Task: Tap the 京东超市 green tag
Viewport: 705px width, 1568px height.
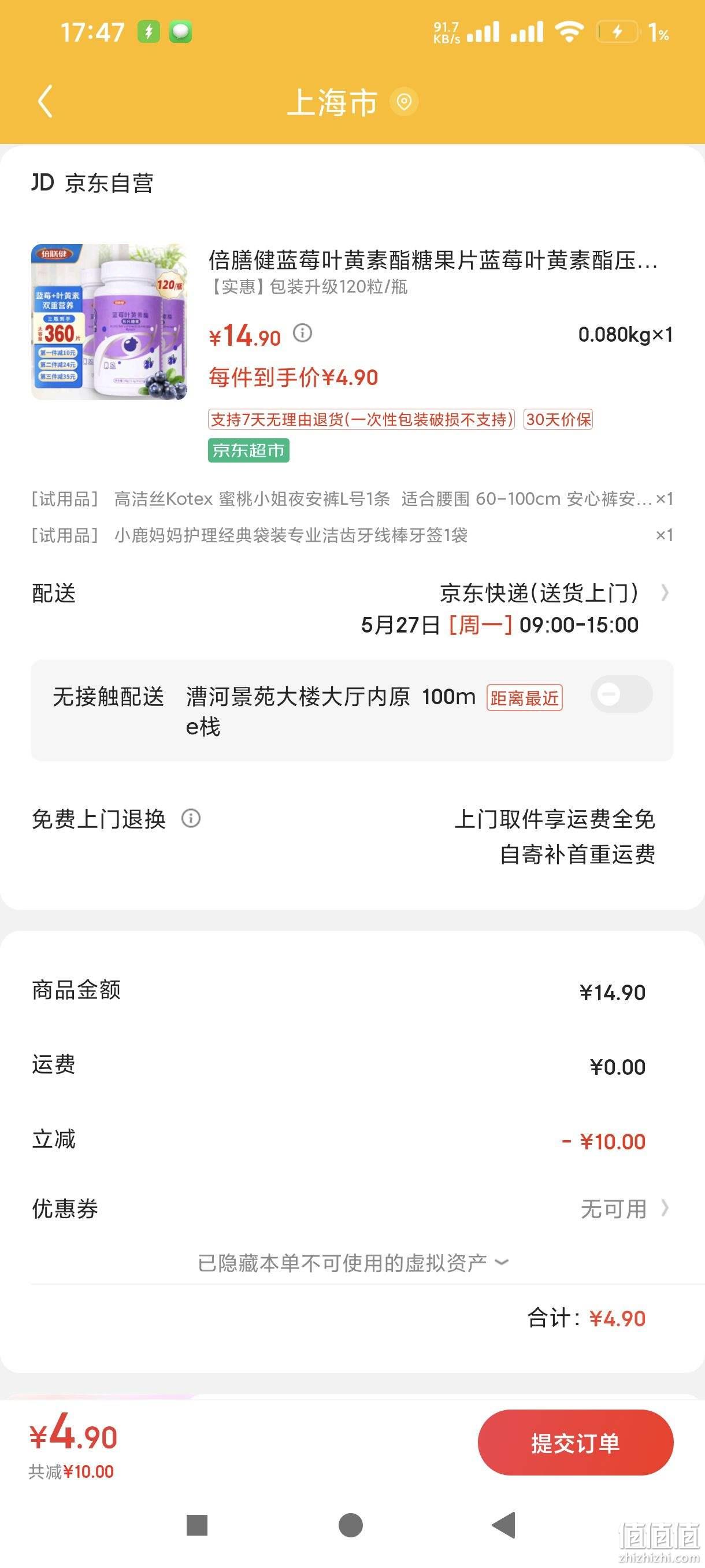Action: pyautogui.click(x=248, y=450)
